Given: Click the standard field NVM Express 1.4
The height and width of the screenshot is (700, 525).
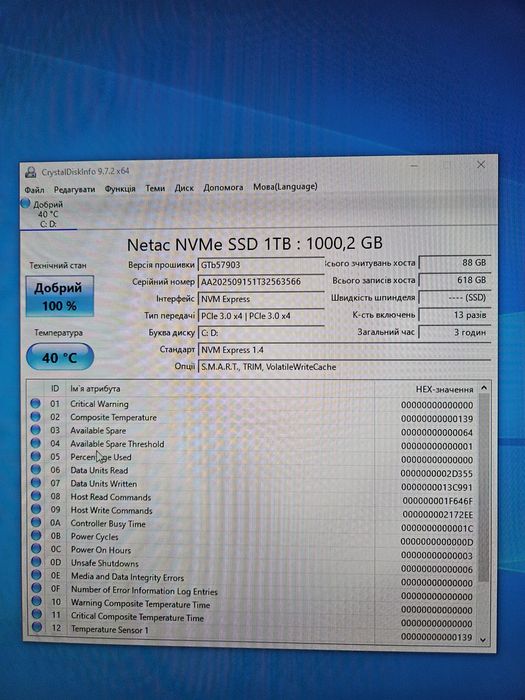Looking at the screenshot, I should coord(344,350).
